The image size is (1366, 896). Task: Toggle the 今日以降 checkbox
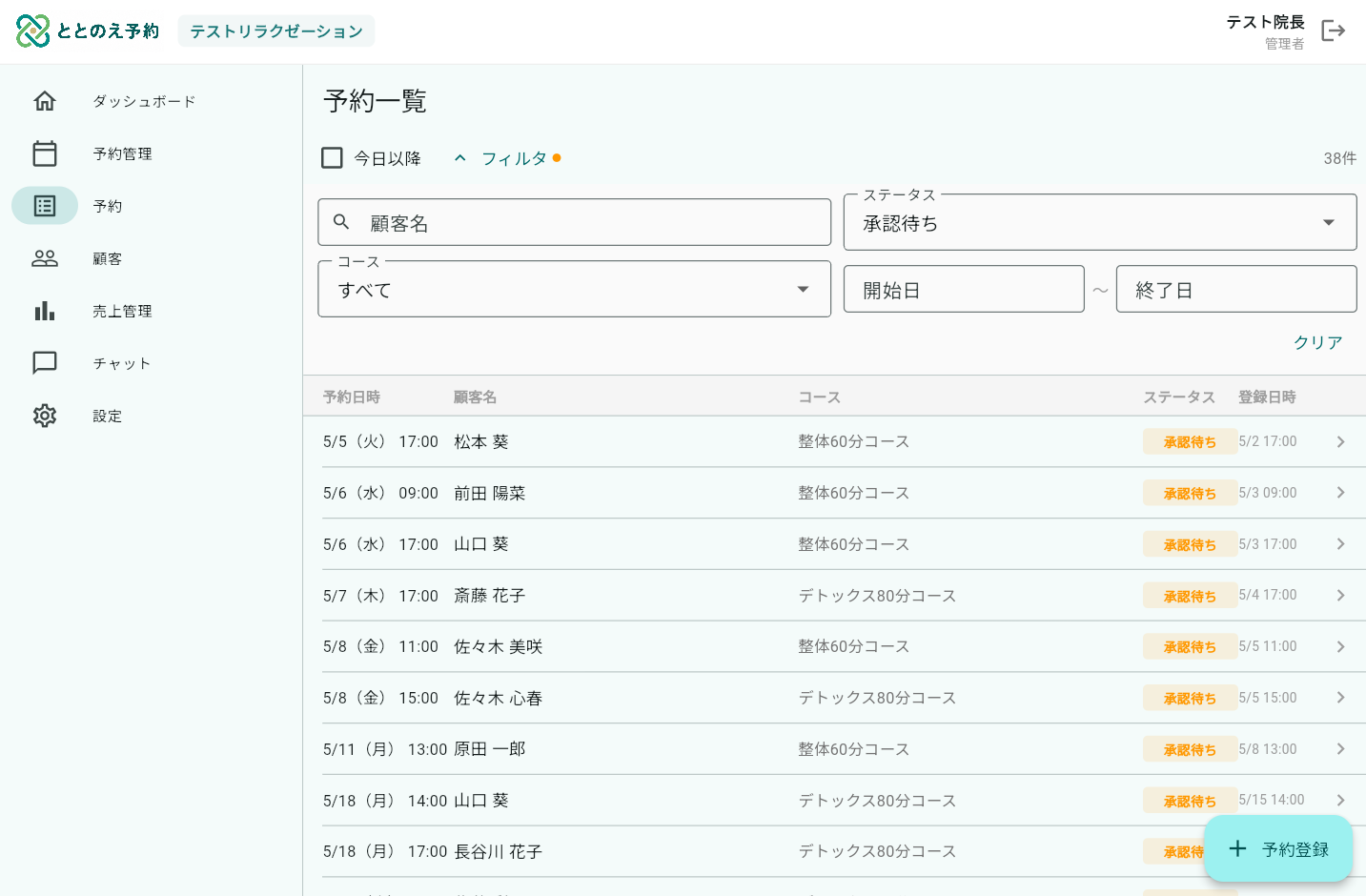tap(332, 157)
